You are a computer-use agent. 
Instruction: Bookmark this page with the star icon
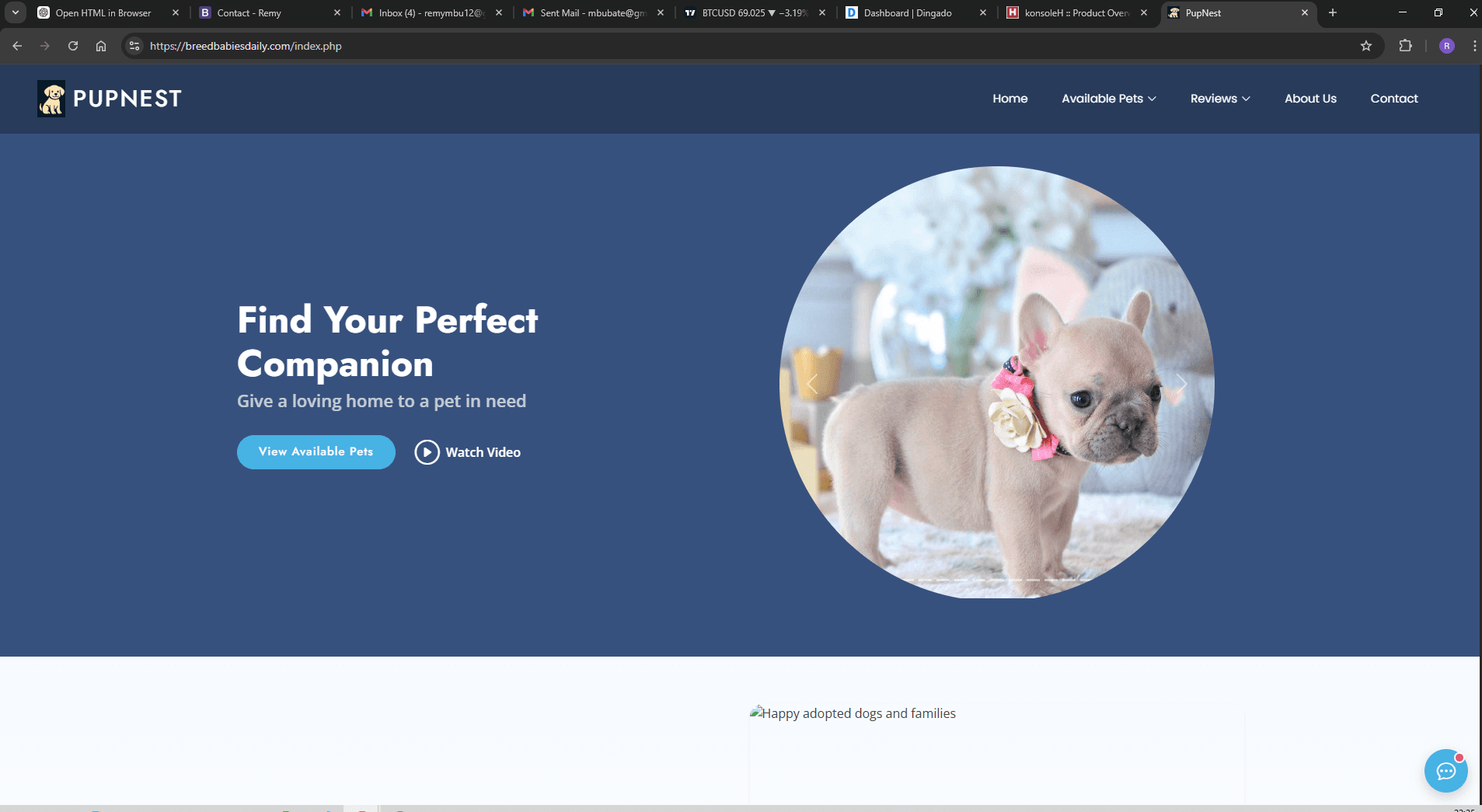click(1365, 46)
